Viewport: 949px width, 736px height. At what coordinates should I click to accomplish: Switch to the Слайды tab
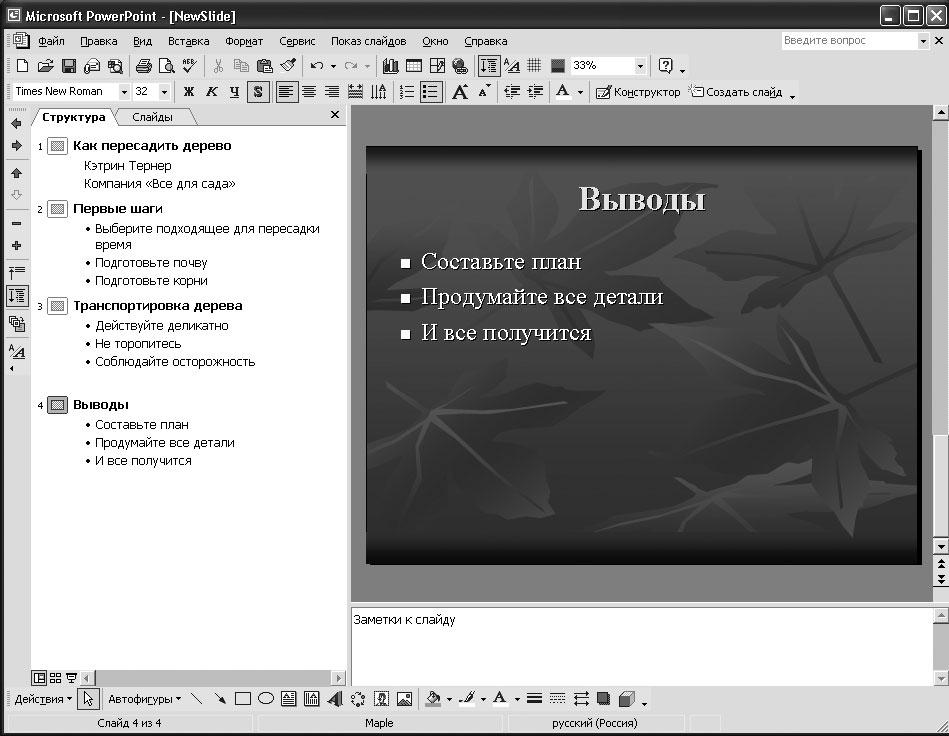point(152,117)
